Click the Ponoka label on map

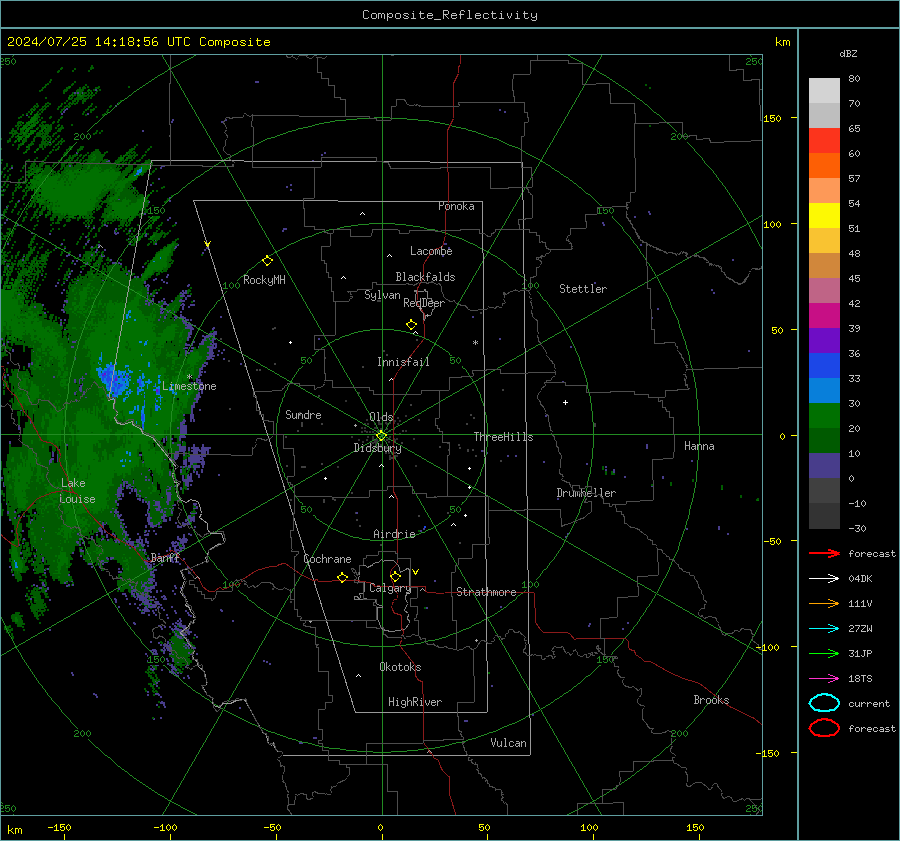456,206
